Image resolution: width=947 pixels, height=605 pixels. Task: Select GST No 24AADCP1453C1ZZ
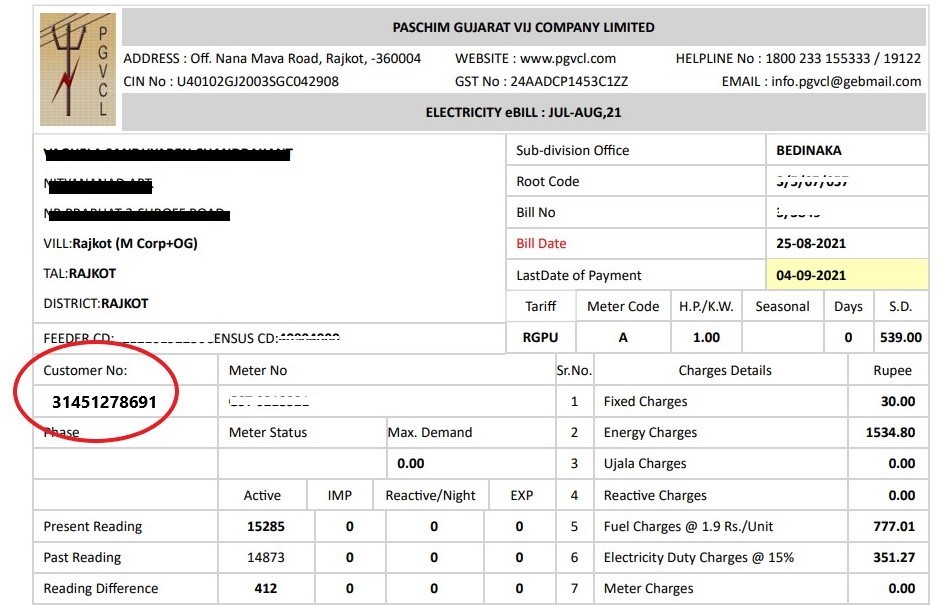[x=541, y=82]
